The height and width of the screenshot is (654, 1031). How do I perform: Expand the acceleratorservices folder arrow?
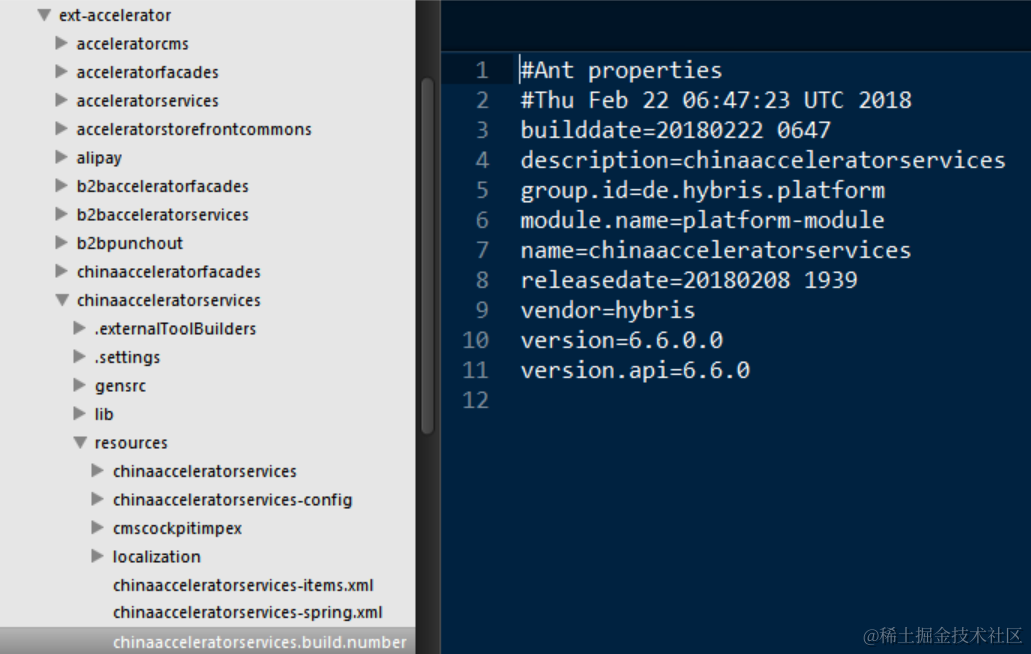point(61,100)
